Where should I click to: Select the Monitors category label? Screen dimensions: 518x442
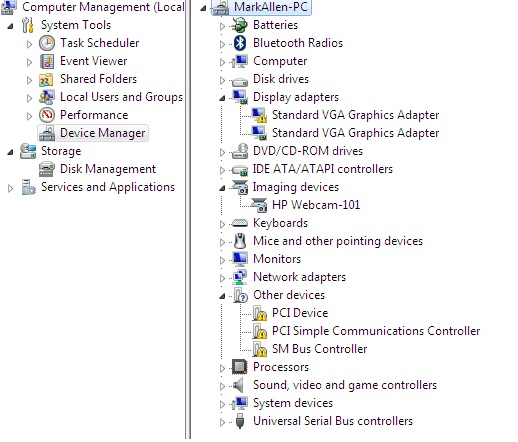tap(277, 259)
